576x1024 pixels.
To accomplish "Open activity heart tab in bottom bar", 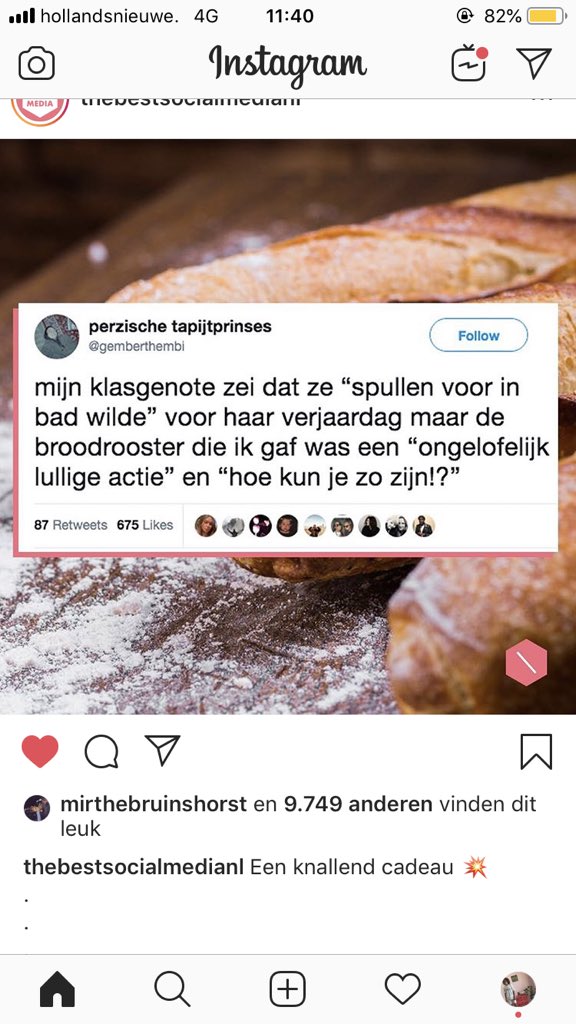I will click(402, 989).
